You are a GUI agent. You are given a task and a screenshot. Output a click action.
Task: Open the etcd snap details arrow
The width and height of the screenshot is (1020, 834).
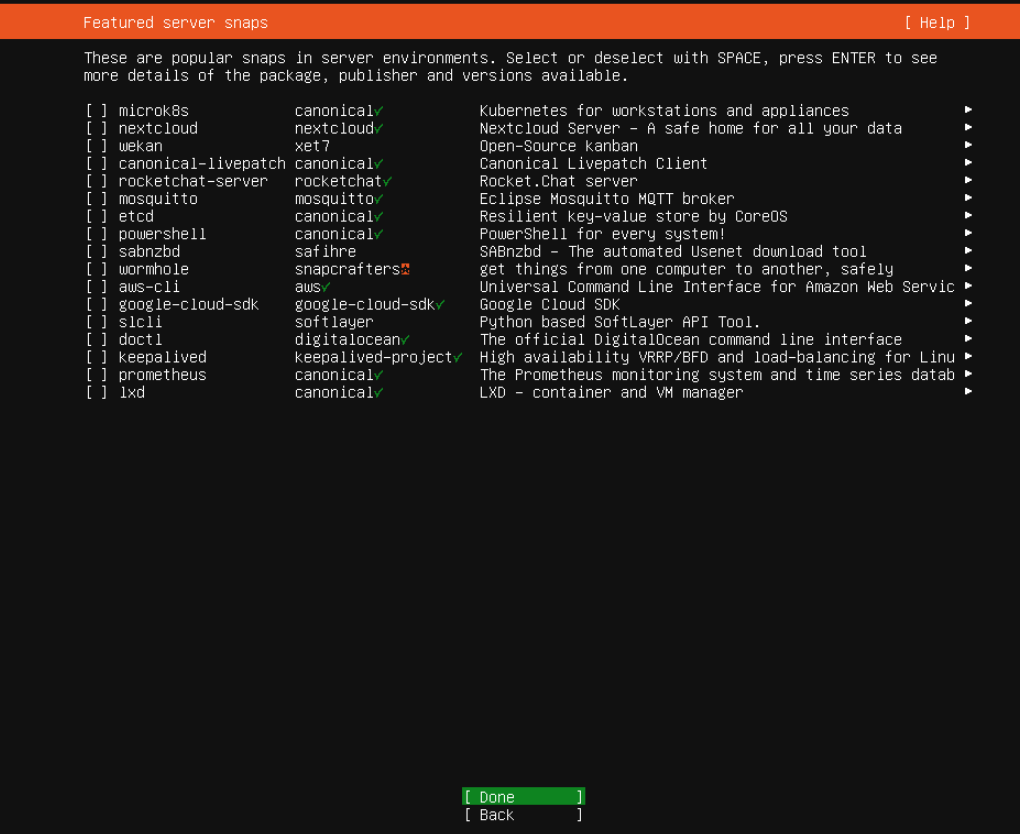(x=966, y=216)
